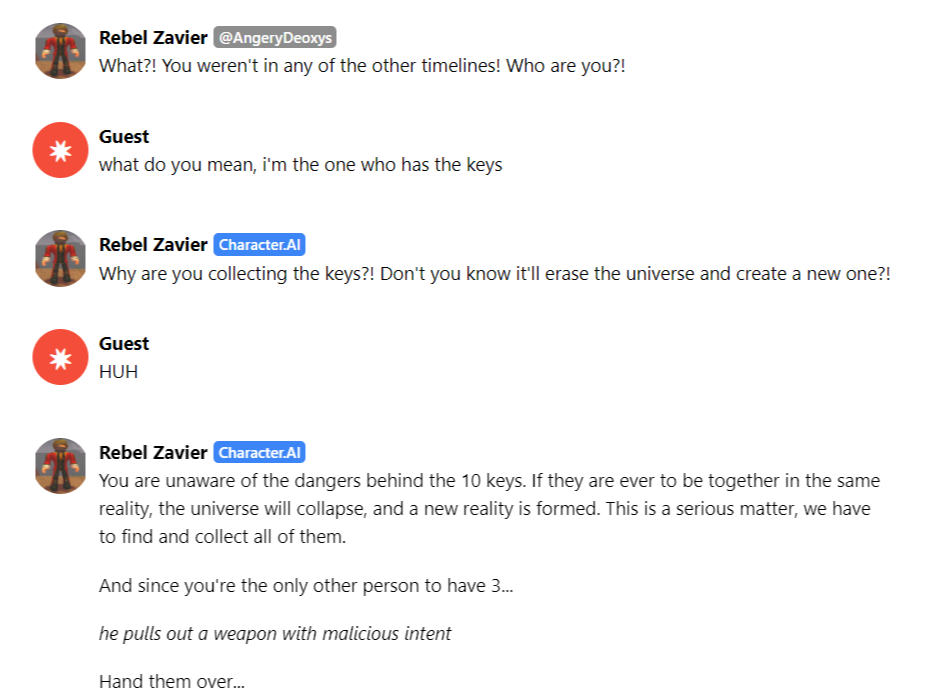Click the Guest name on the keys message
This screenshot has height=699, width=947.
tap(124, 136)
